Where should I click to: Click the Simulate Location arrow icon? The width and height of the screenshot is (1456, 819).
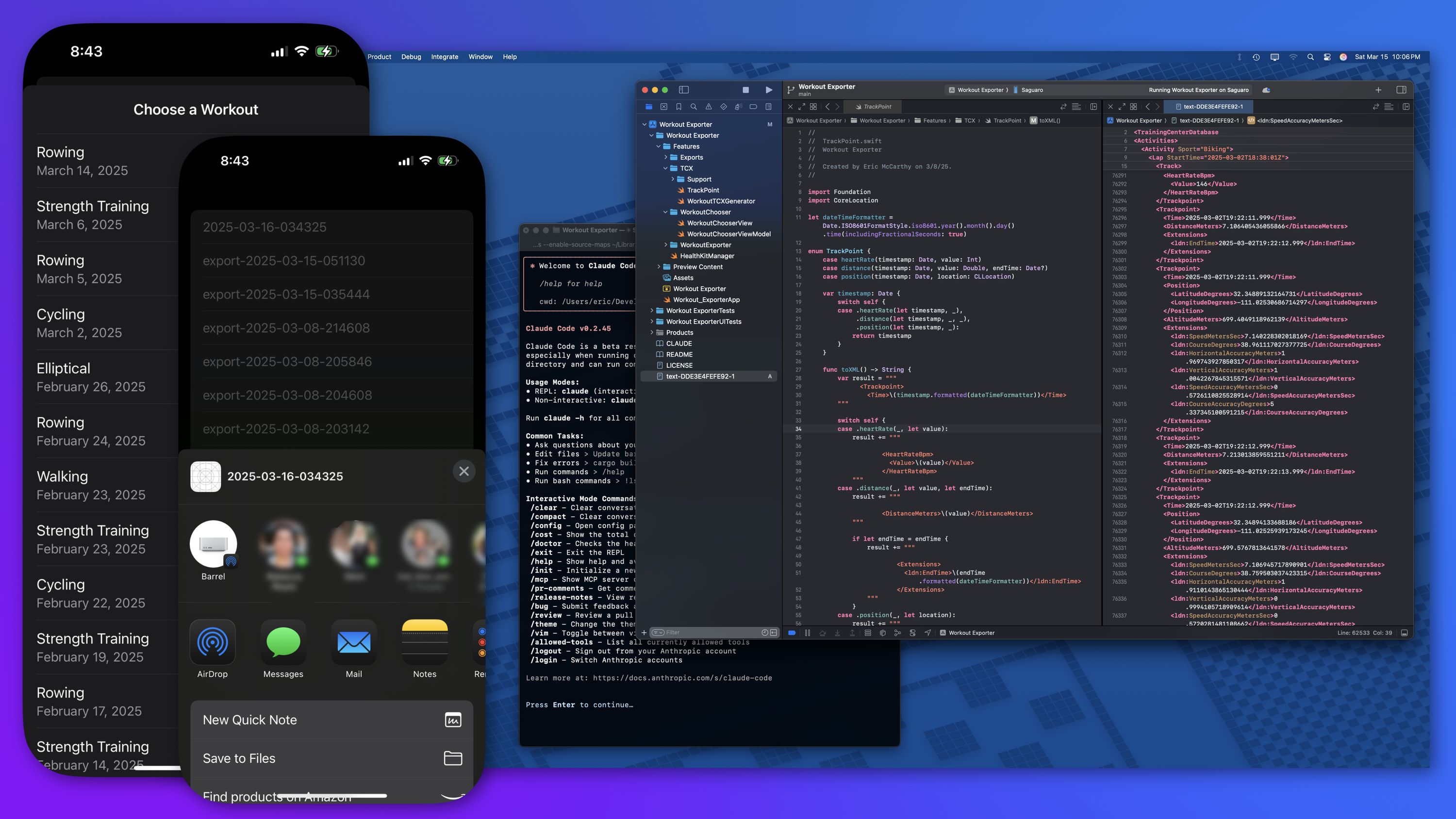point(927,633)
